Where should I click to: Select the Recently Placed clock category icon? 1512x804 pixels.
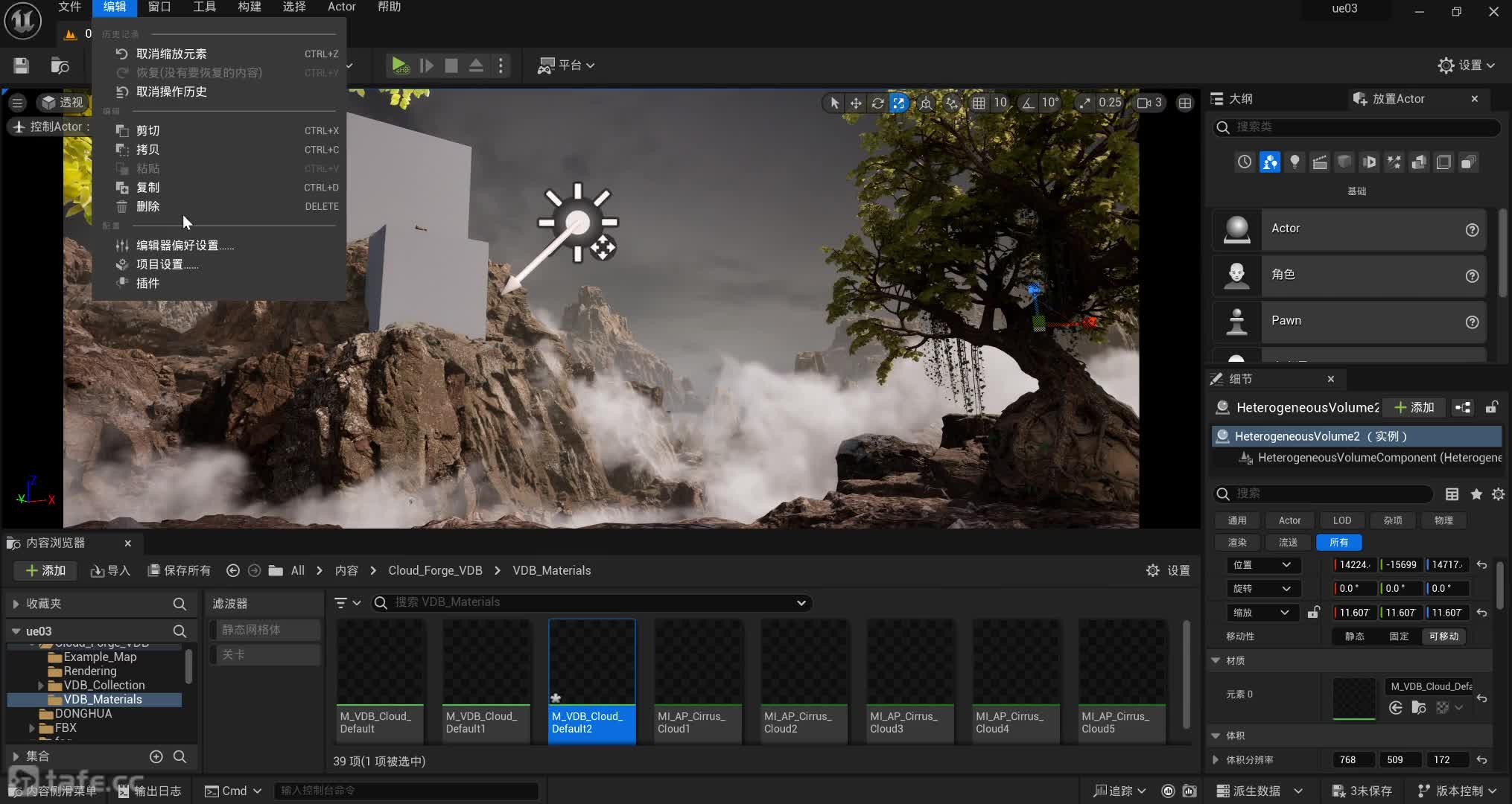1245,162
